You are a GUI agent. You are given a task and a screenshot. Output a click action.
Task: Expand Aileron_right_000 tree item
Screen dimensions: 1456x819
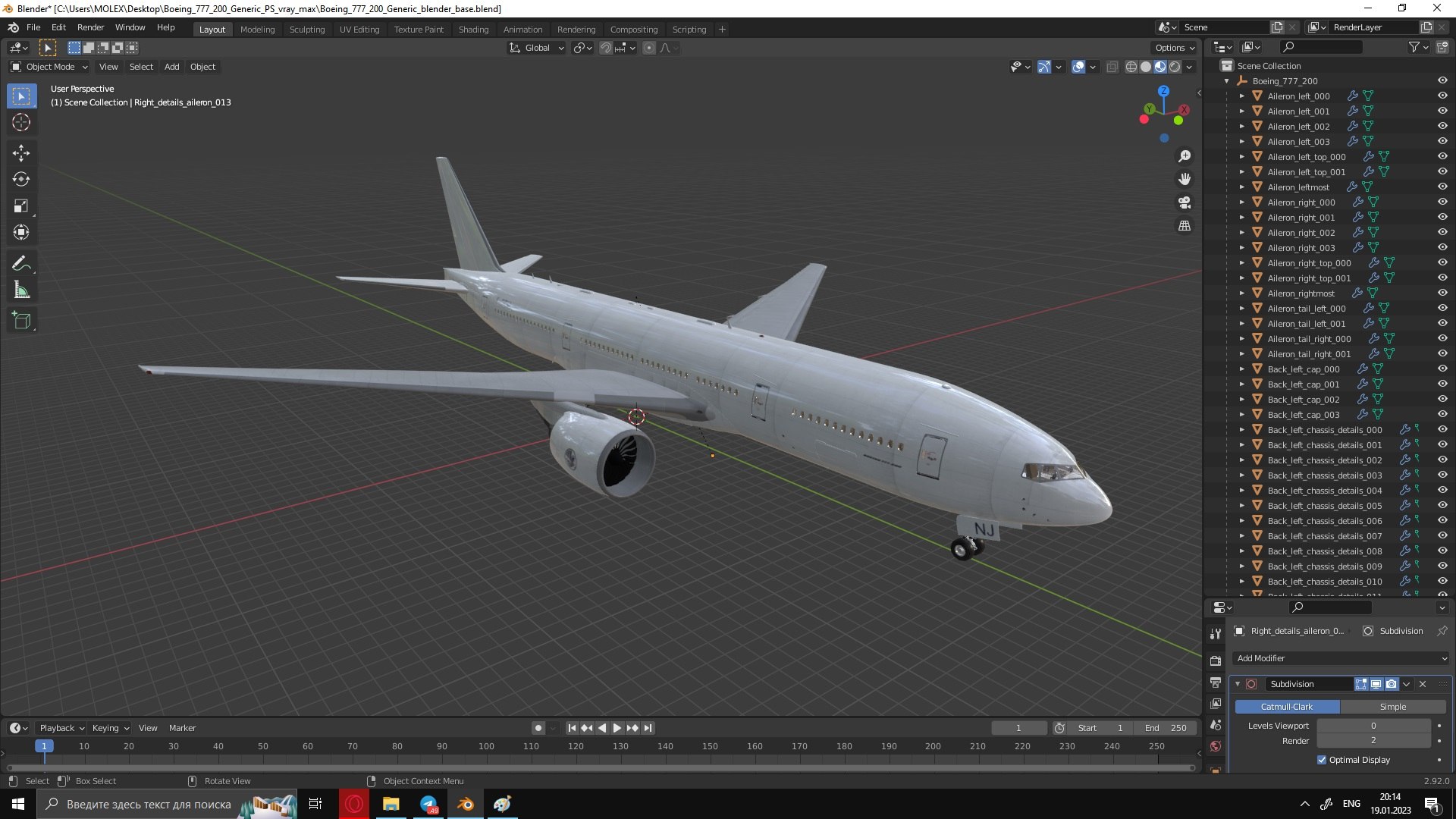(1242, 202)
